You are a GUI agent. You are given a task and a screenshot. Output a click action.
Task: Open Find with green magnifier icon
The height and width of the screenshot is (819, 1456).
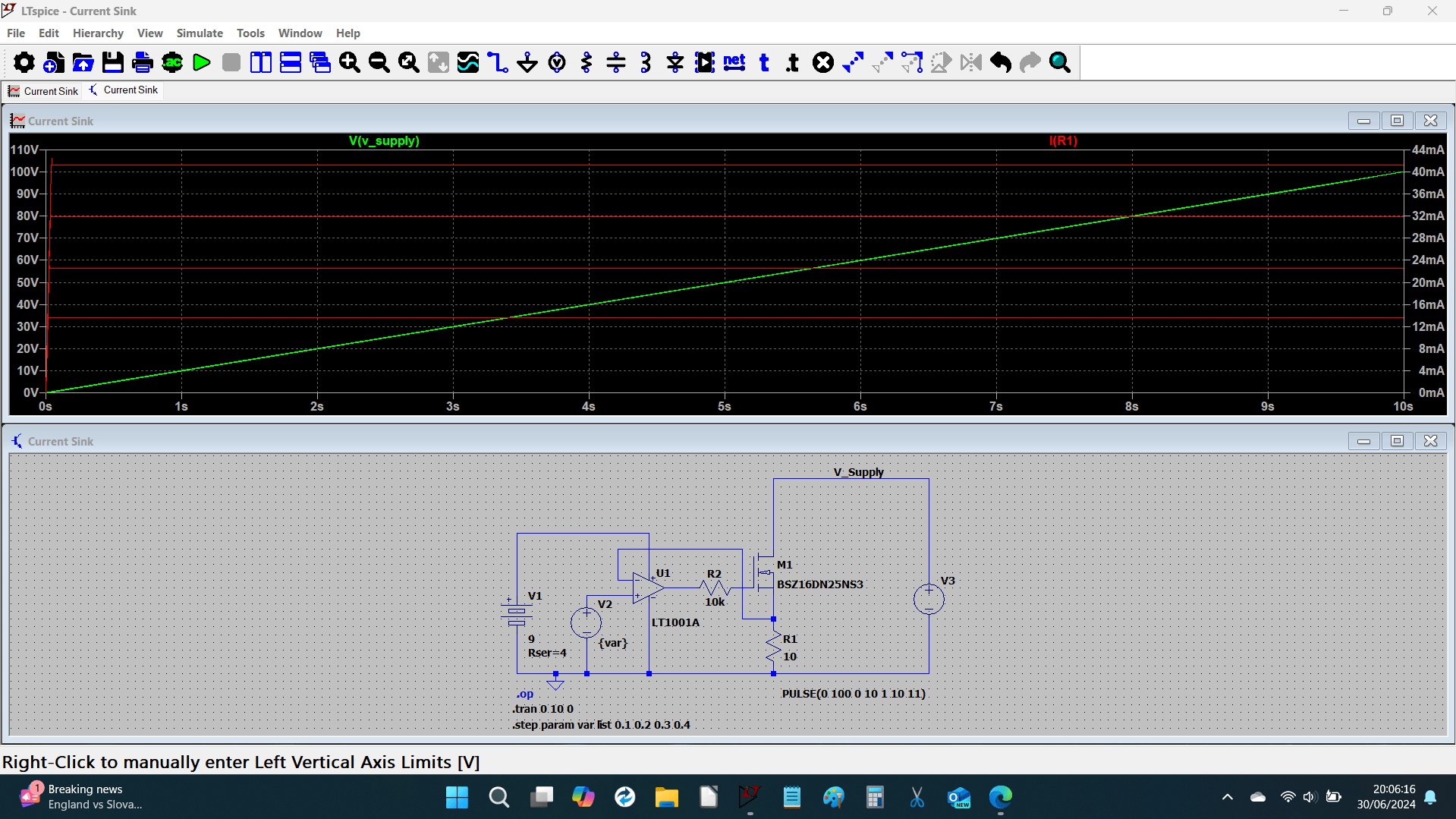click(x=1060, y=62)
